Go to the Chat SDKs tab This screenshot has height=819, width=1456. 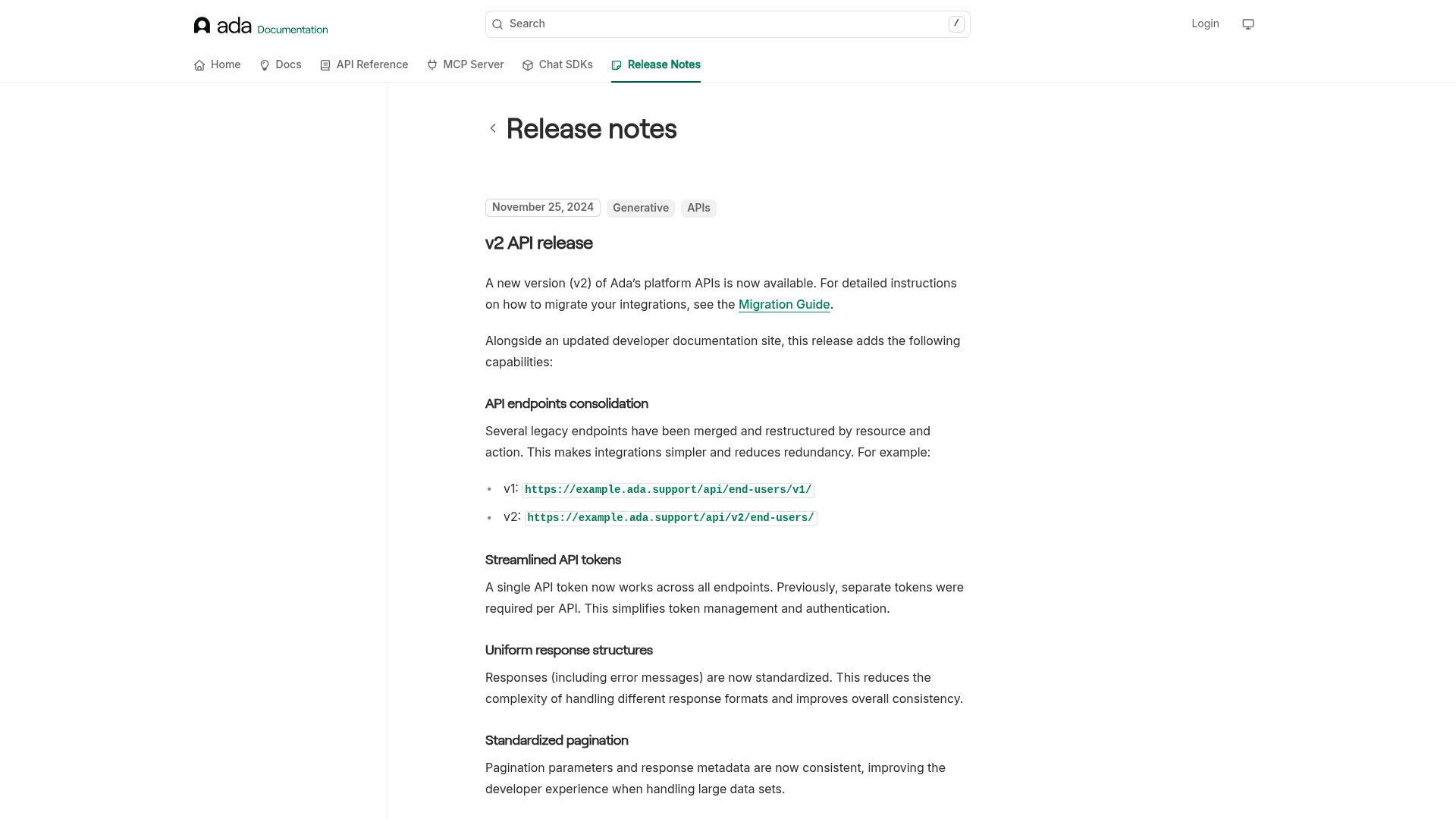(557, 65)
